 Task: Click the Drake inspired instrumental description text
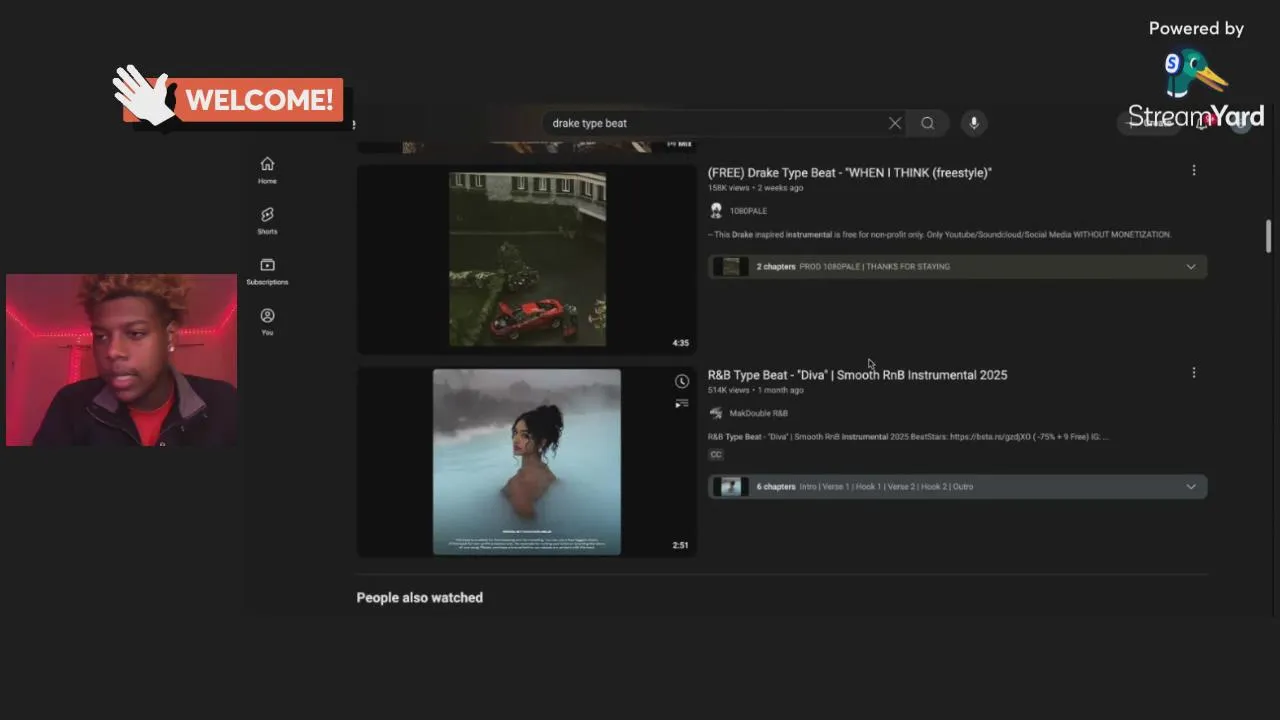tap(939, 235)
